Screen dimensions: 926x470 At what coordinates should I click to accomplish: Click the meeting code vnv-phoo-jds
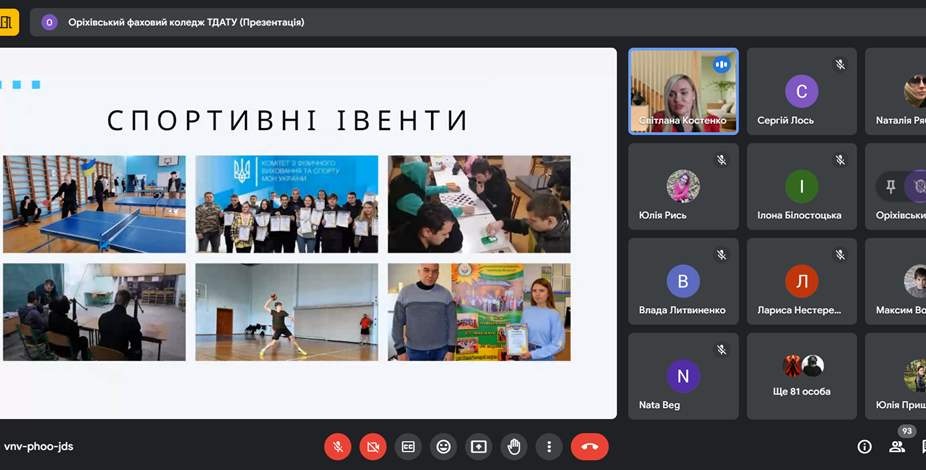click(39, 447)
